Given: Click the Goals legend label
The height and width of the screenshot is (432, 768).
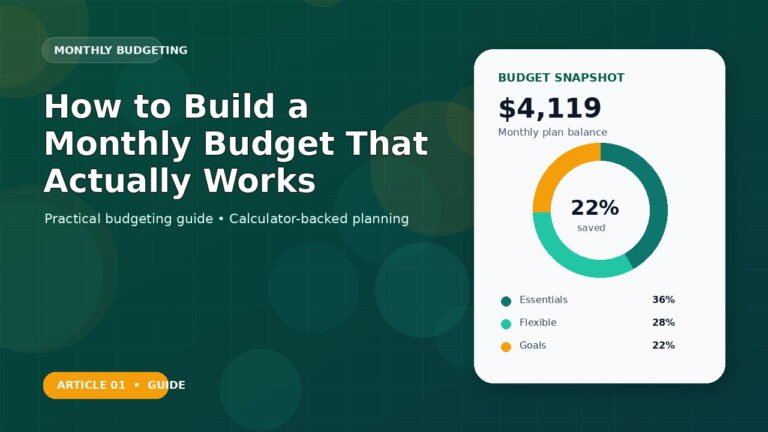Looking at the screenshot, I should [532, 345].
